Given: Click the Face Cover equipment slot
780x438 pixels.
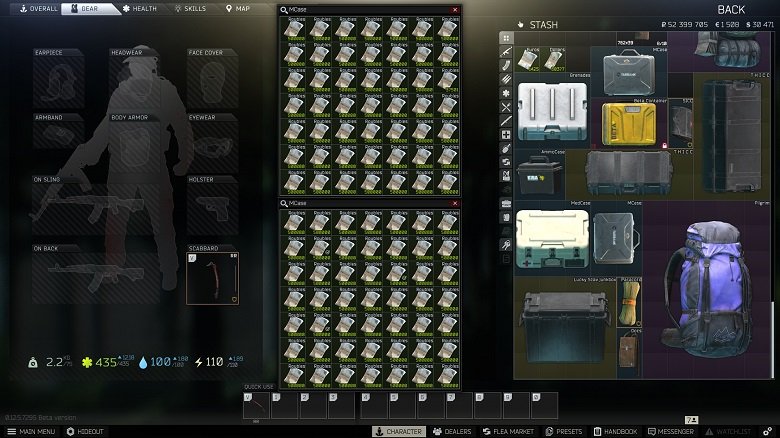Looking at the screenshot, I should 212,80.
